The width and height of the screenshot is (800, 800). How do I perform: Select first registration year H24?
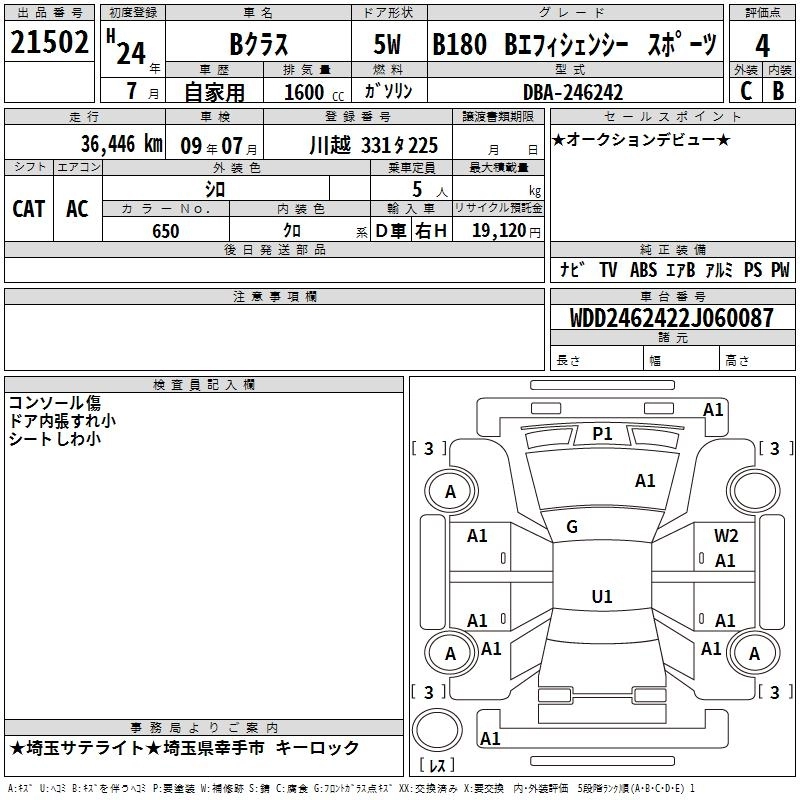[127, 48]
